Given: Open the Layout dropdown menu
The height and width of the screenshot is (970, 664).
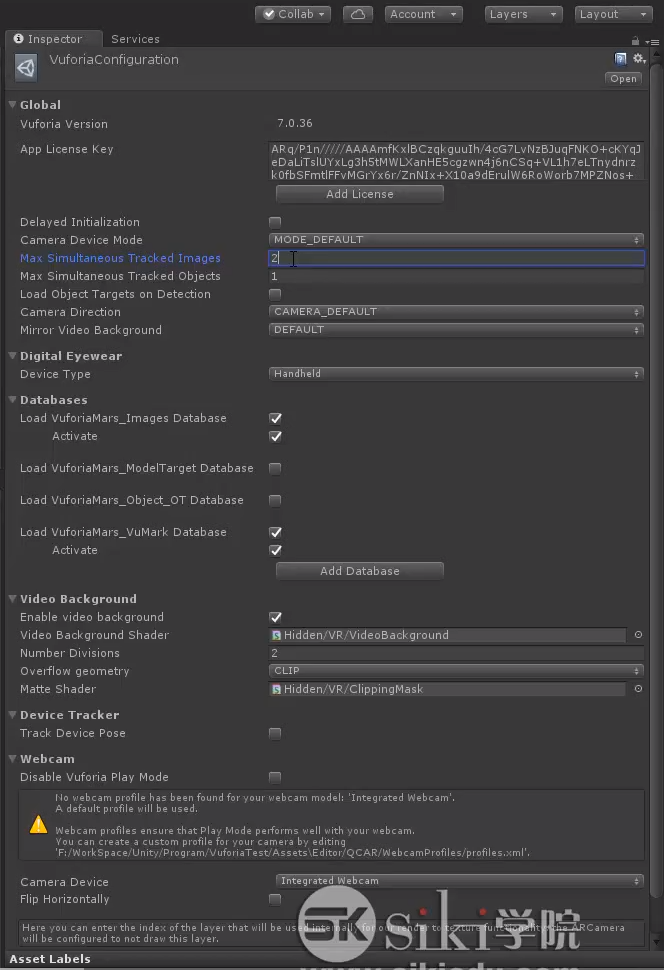Looking at the screenshot, I should 614,14.
